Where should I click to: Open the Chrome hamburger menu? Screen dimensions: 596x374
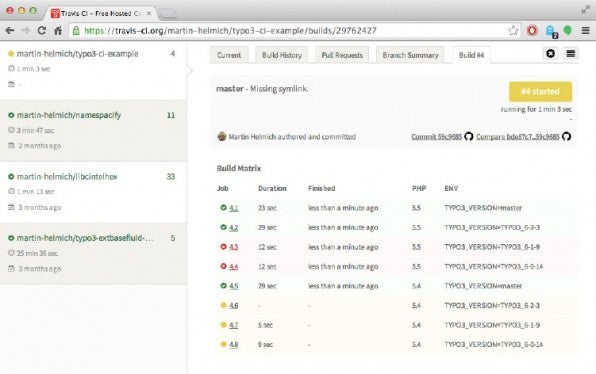(x=585, y=30)
